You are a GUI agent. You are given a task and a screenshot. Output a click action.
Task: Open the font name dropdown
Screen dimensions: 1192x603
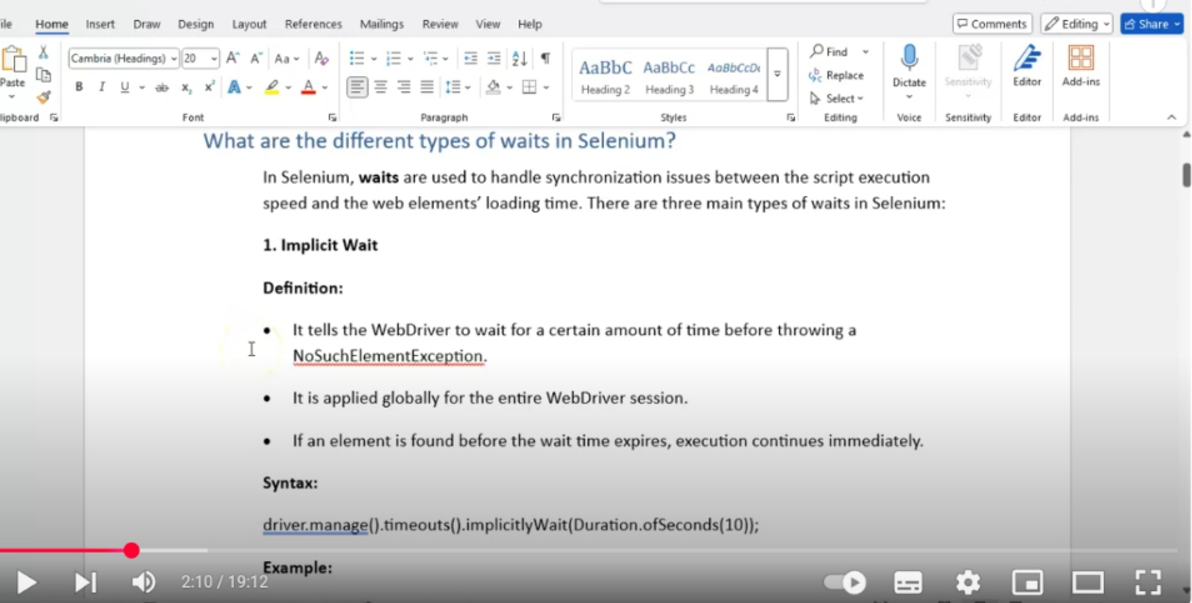[x=174, y=59]
